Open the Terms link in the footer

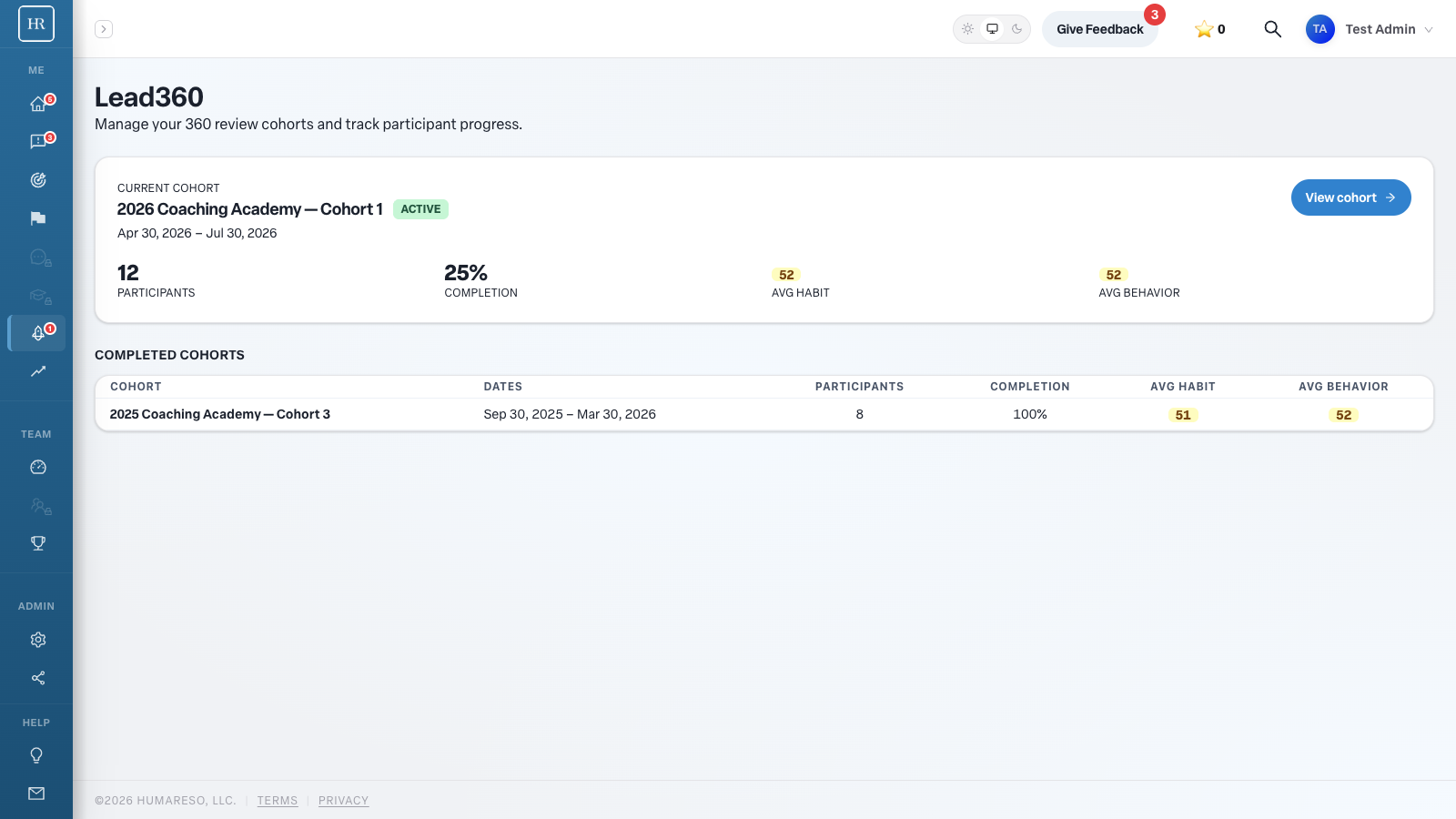(278, 801)
